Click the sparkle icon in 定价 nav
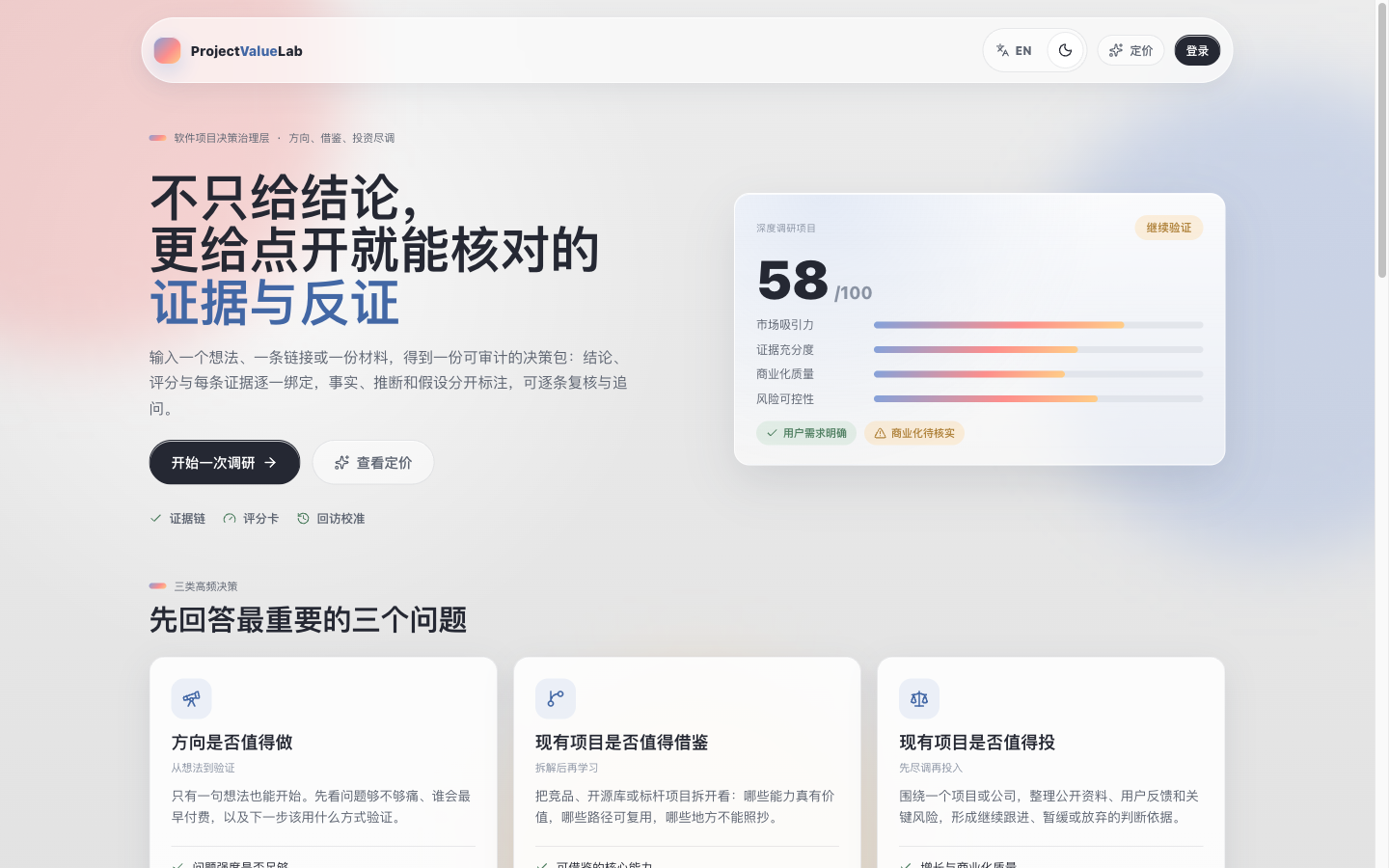The height and width of the screenshot is (868, 1389). pyautogui.click(x=1116, y=50)
